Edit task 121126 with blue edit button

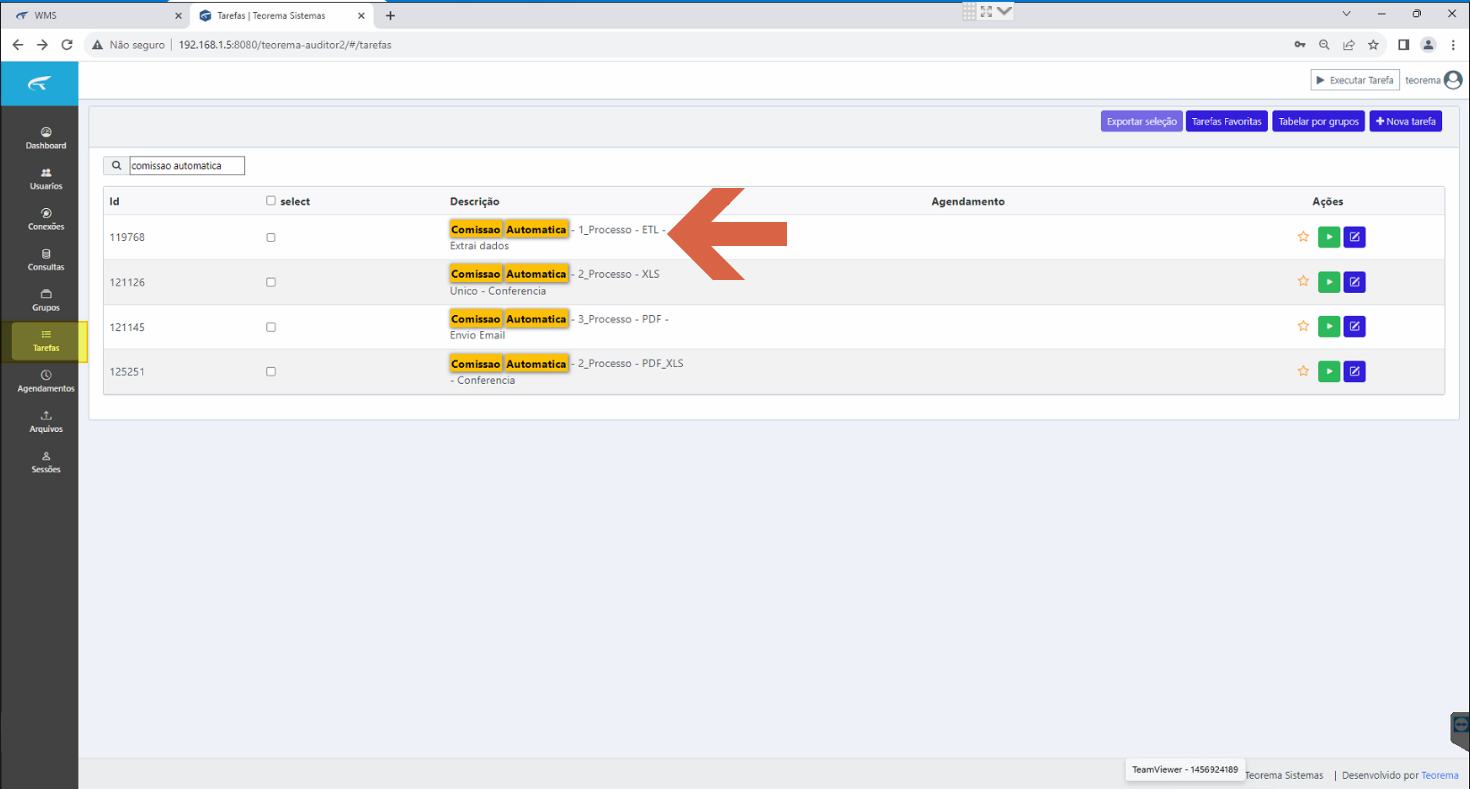[1355, 282]
